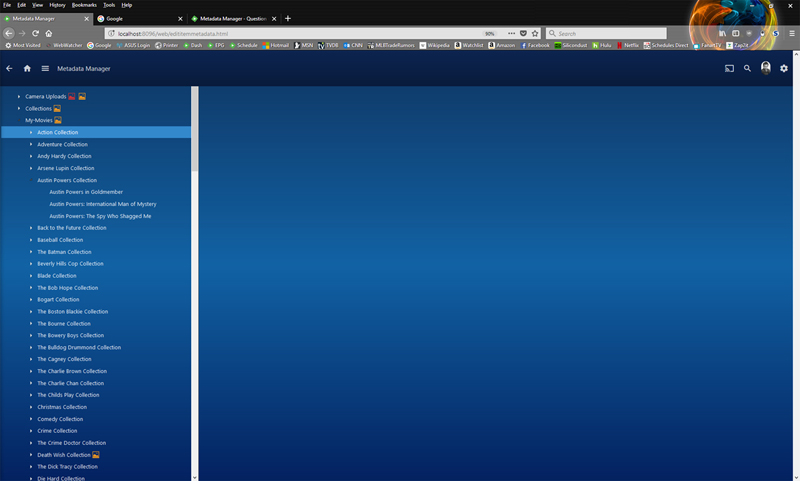Screen dimensions: 800x481
Task: Click the 90% zoom level indicator
Action: point(490,33)
